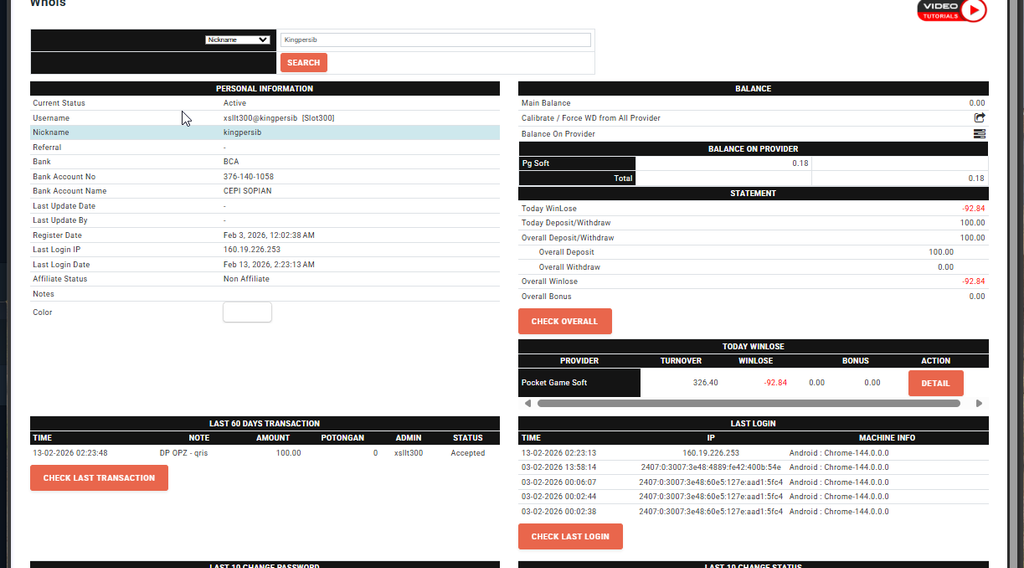Click the CHECK OVERALL button
This screenshot has width=1024, height=568.
[565, 321]
